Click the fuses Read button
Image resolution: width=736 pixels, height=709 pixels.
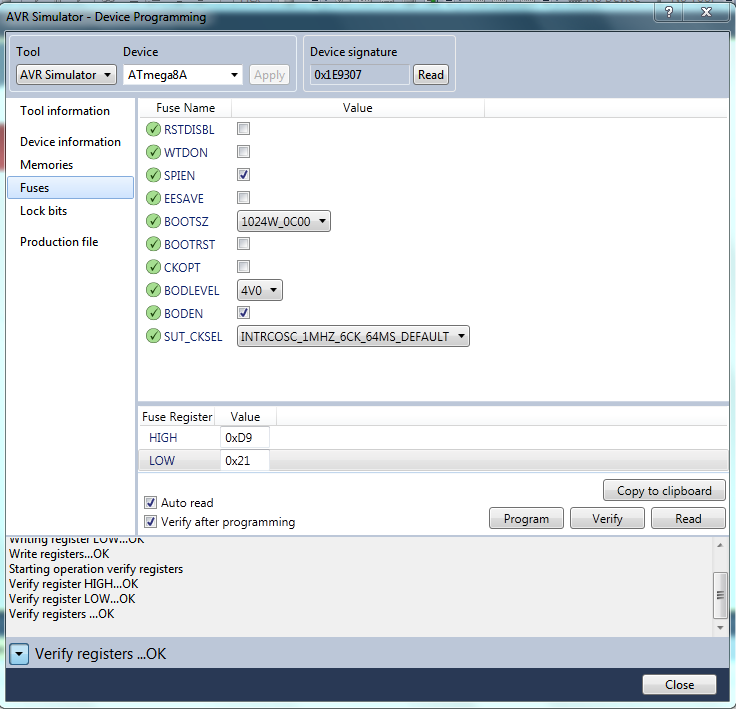pos(688,518)
